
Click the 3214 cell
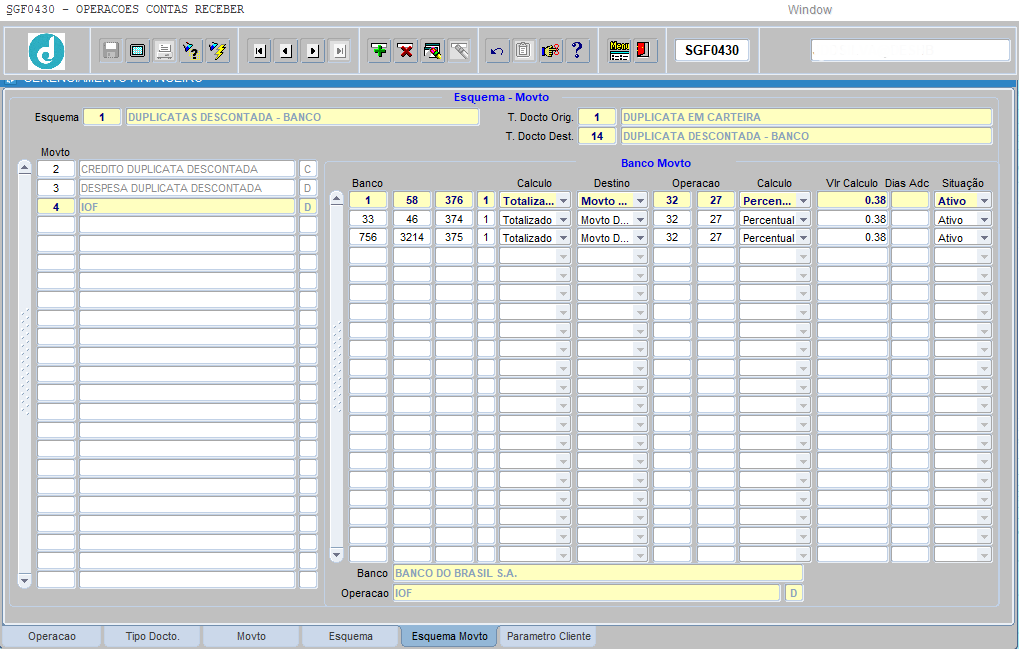point(412,238)
